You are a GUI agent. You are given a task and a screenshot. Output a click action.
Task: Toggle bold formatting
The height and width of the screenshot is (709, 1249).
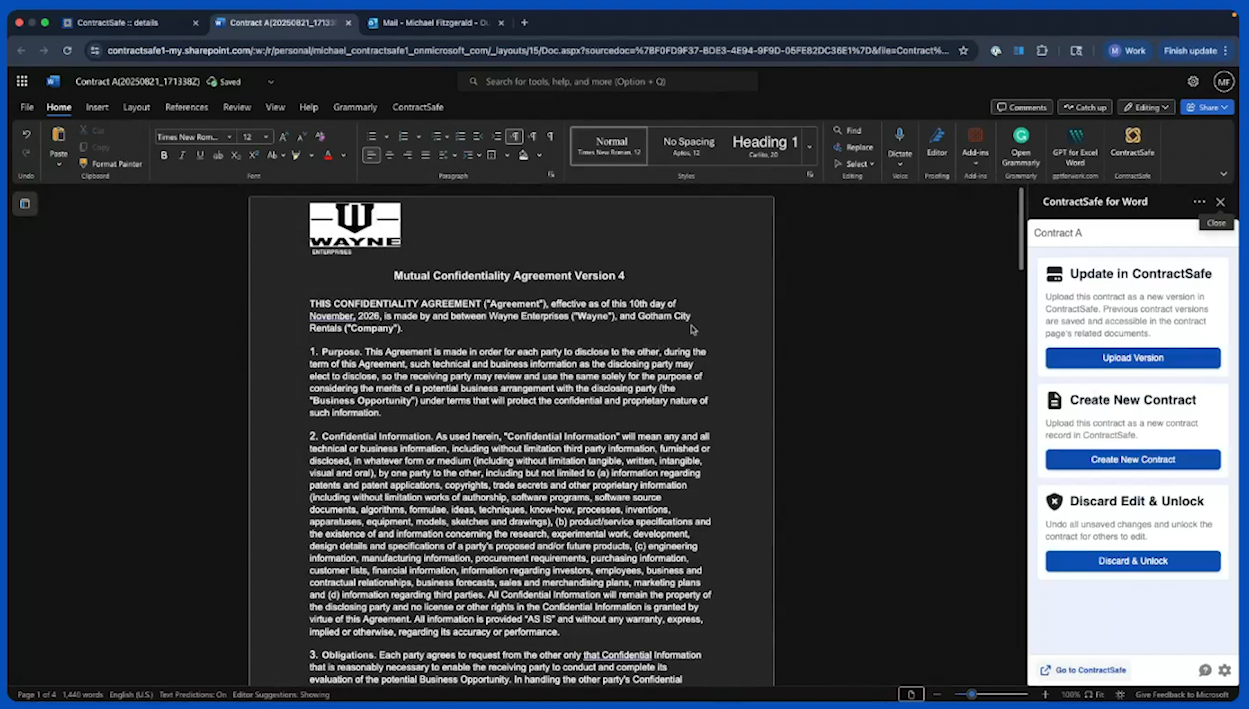(164, 156)
